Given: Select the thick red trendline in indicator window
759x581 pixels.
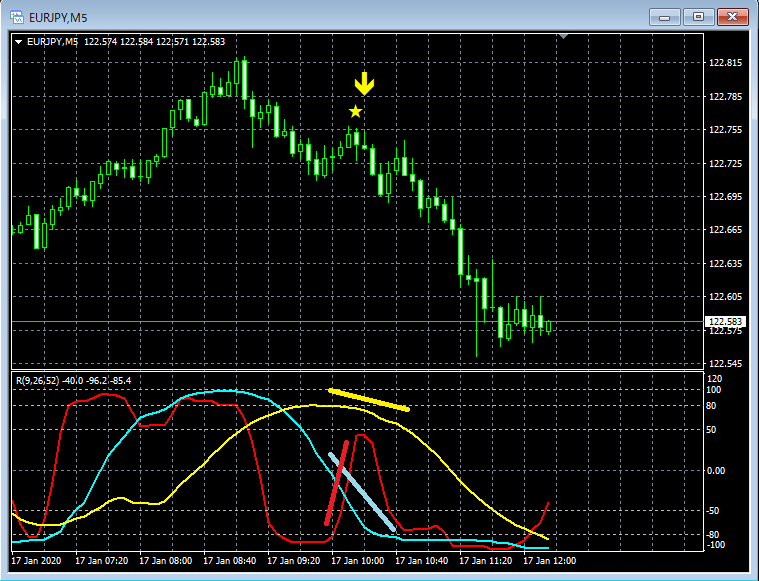Looking at the screenshot, I should pos(336,483).
